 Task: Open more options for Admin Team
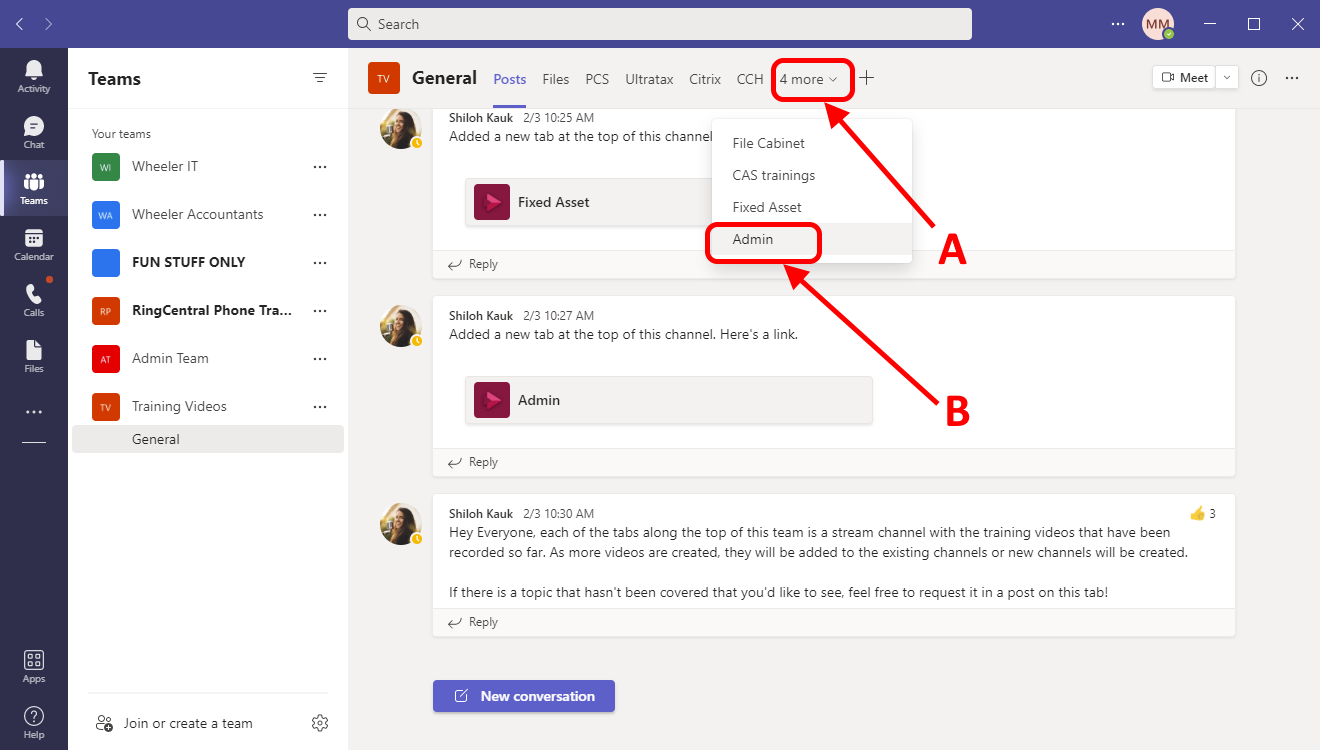click(320, 359)
